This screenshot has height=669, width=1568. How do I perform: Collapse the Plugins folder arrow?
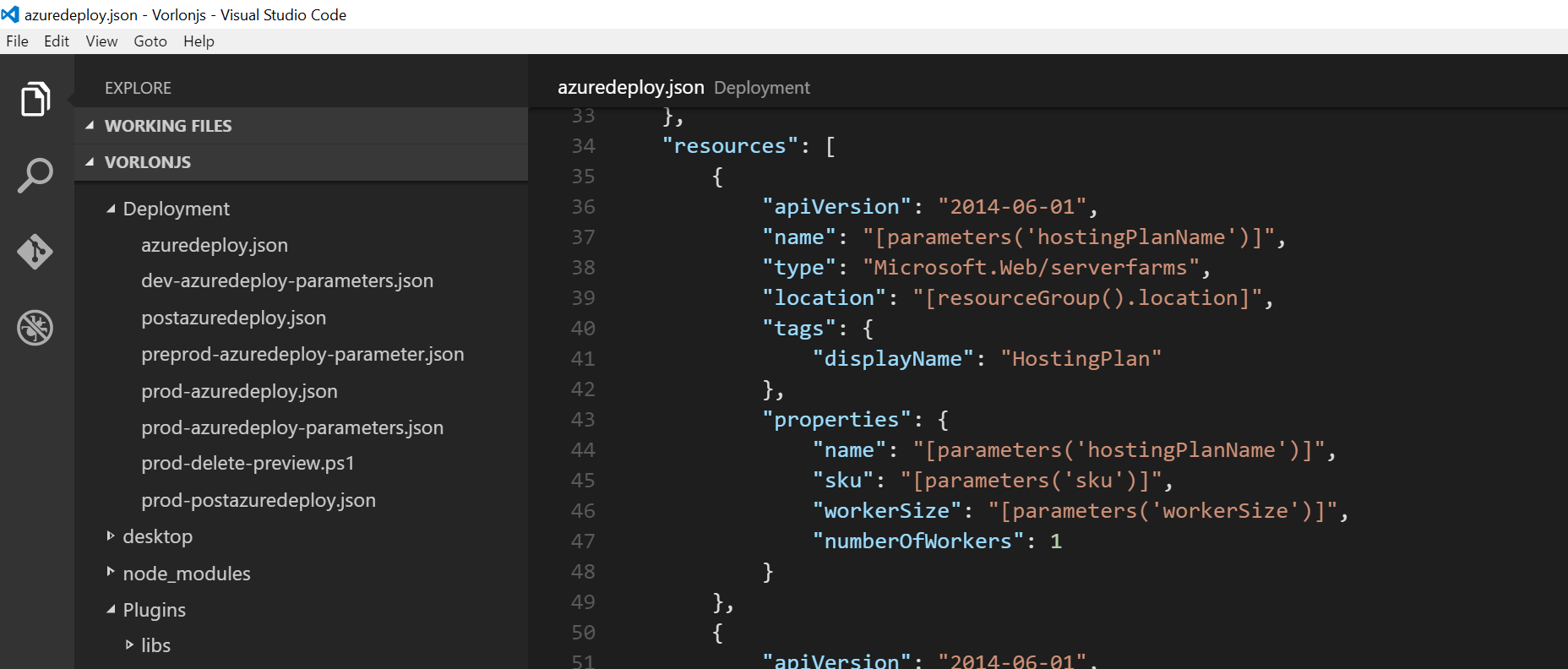111,609
